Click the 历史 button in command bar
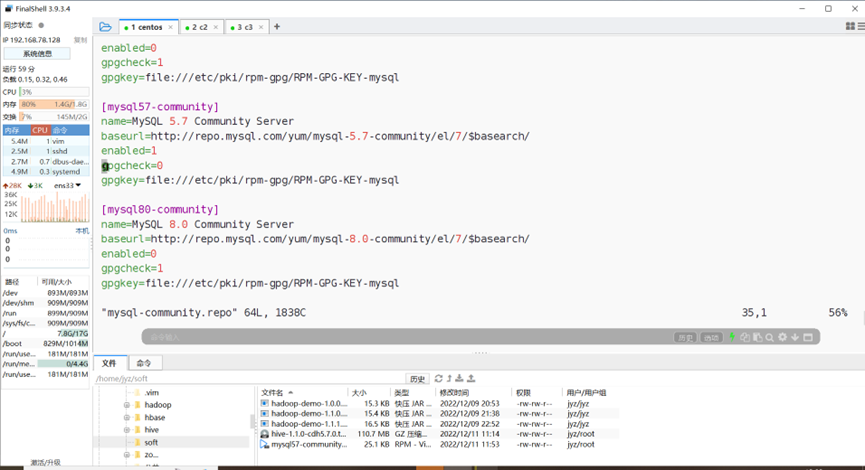The image size is (865, 470). [685, 337]
